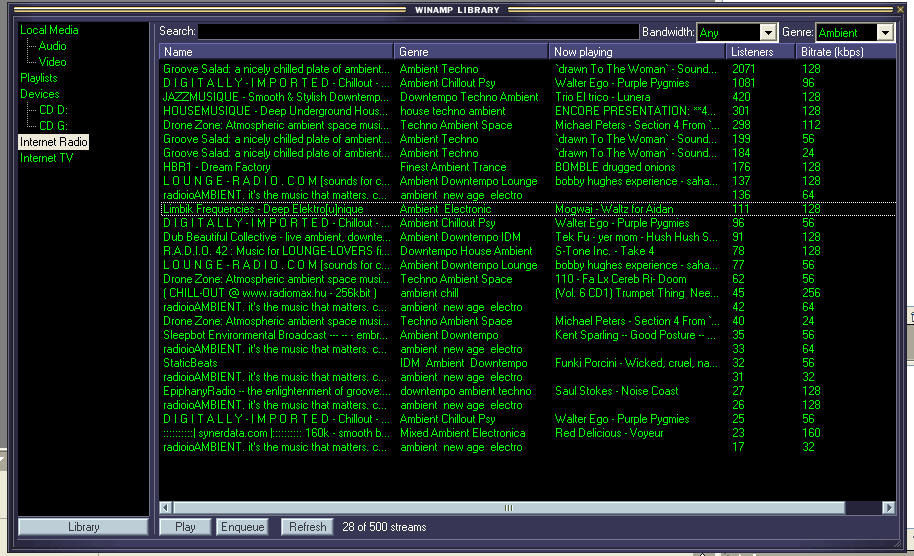Select the CD D: device

click(x=53, y=110)
